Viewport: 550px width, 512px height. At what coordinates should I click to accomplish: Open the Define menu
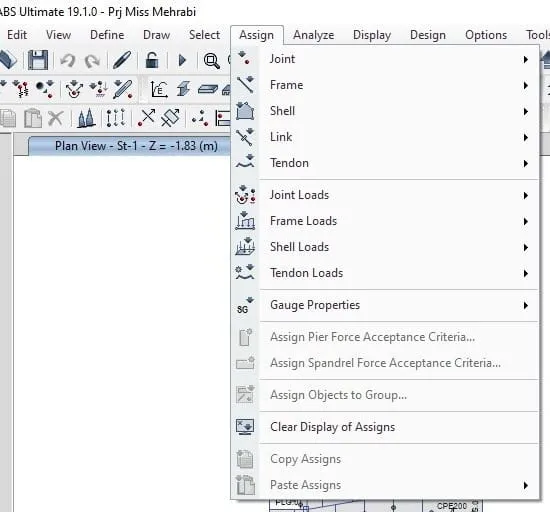(x=107, y=35)
